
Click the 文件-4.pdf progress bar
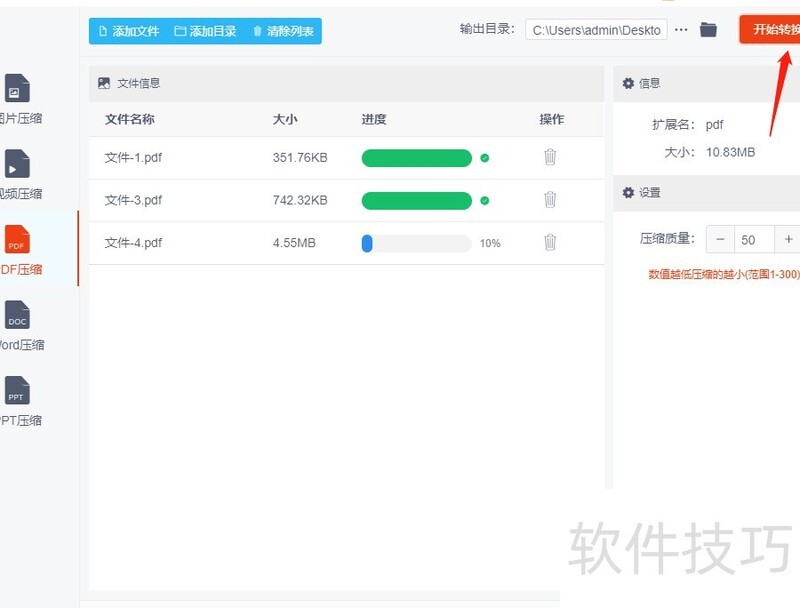[416, 243]
